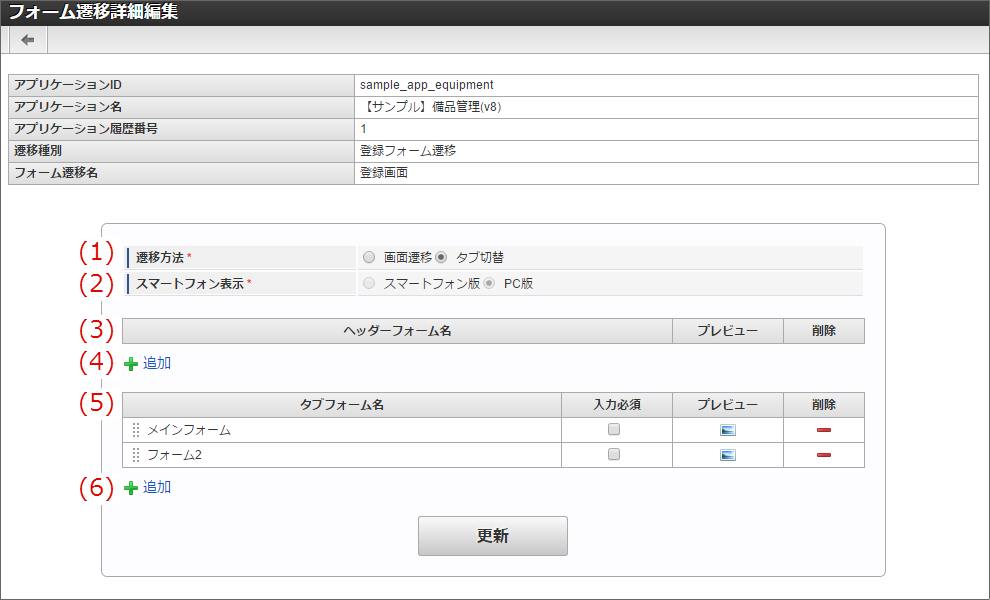Image resolution: width=990 pixels, height=600 pixels.
Task: Click the drag handle of フォーム2
Action: pos(137,455)
